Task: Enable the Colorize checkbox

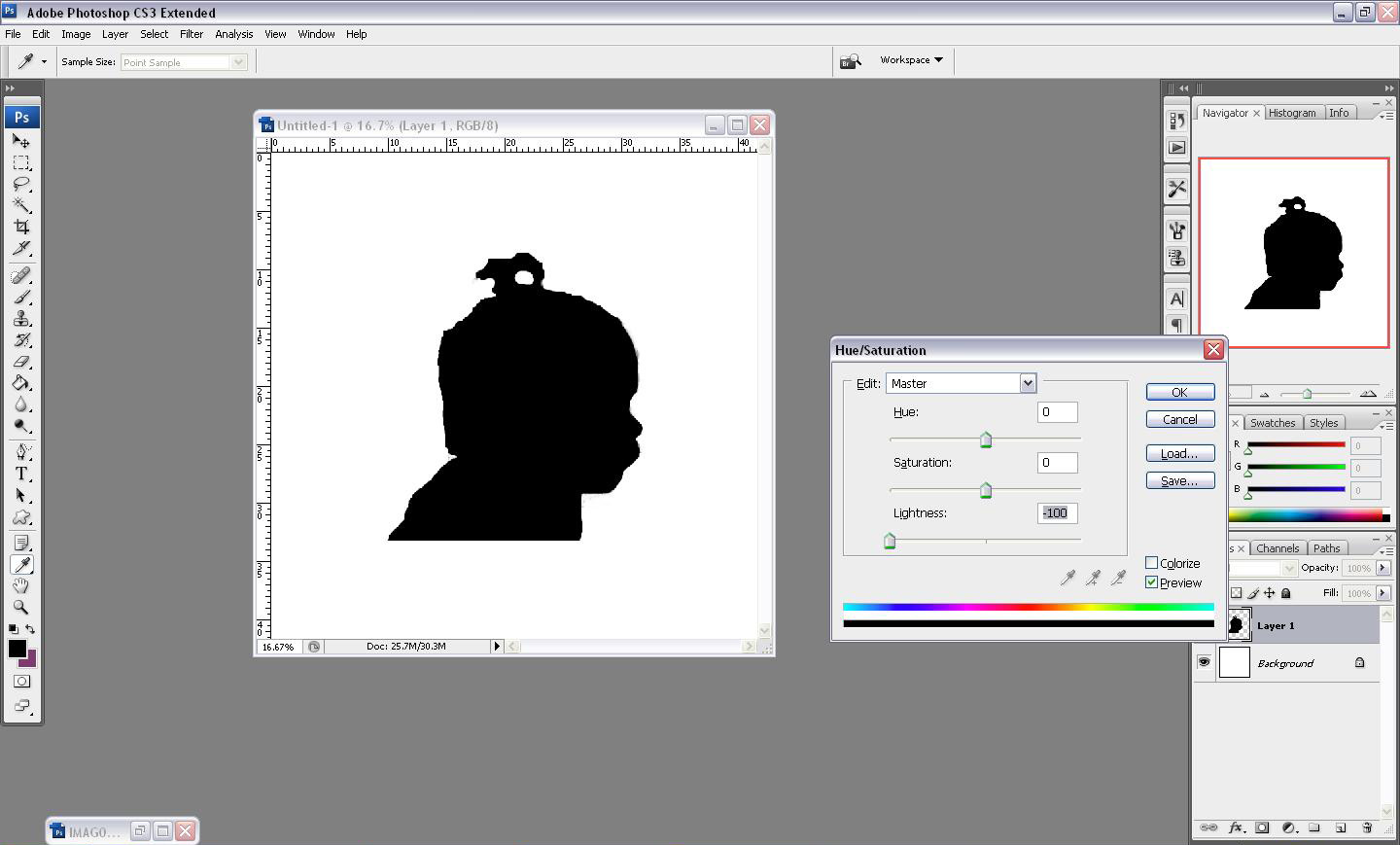Action: (1151, 562)
